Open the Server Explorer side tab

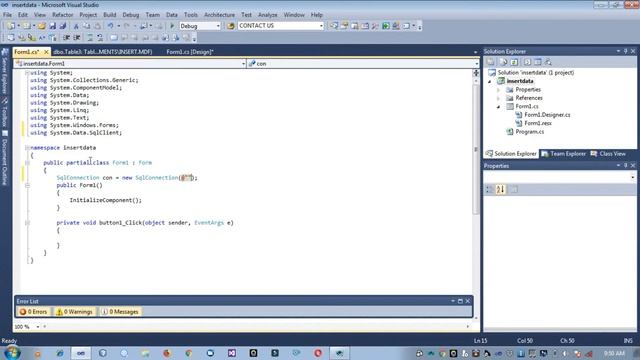(x=5, y=71)
